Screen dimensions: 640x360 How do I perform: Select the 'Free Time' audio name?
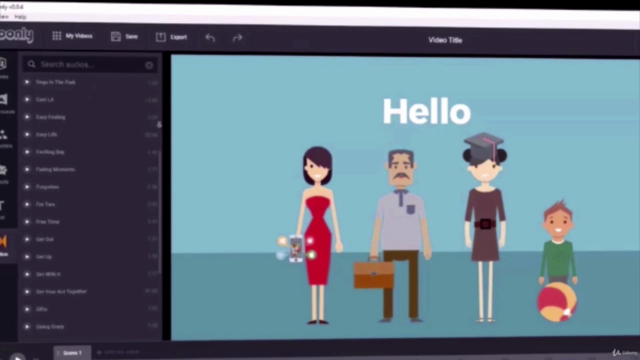click(x=48, y=222)
